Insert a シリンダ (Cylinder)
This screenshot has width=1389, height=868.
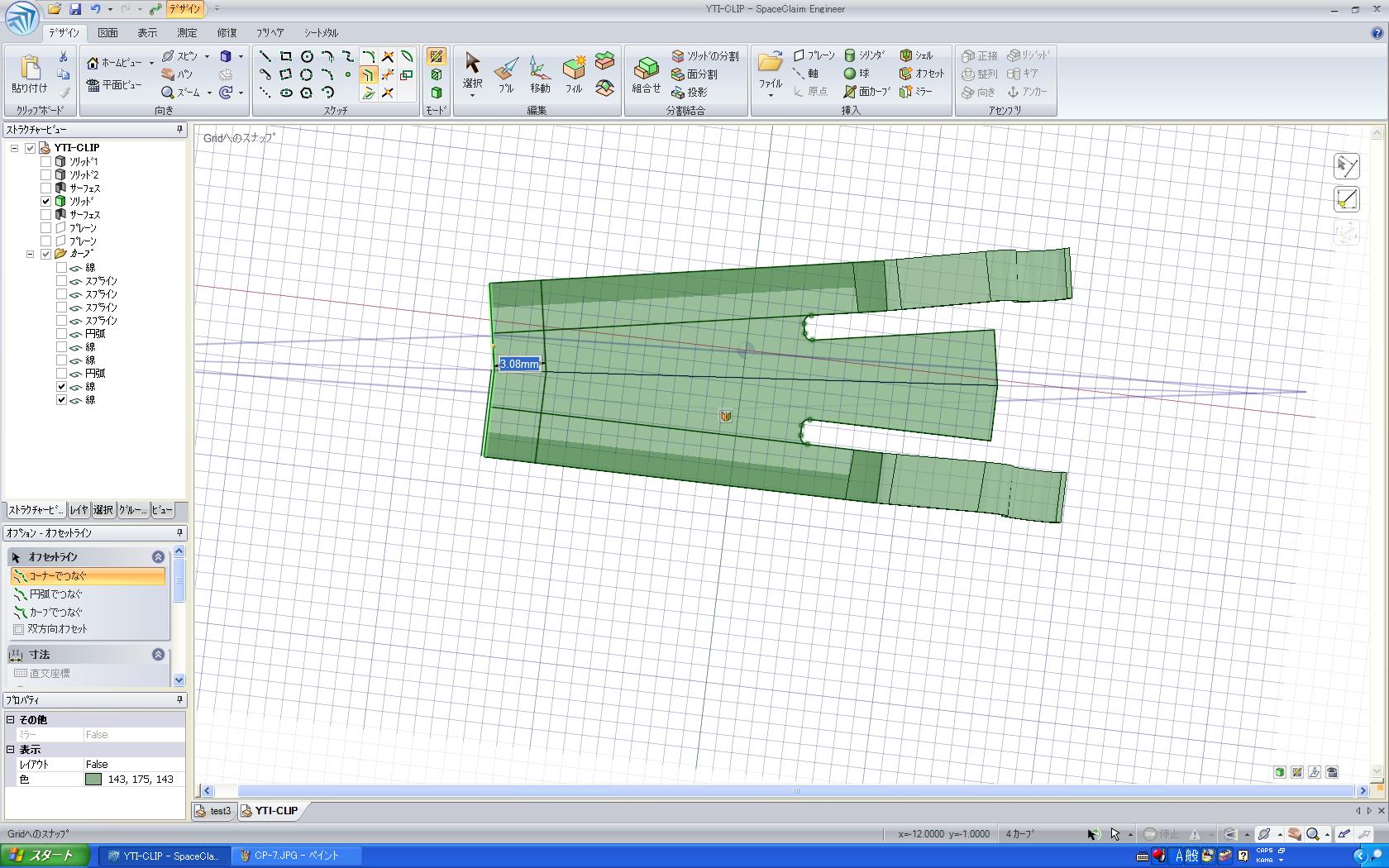[864, 55]
